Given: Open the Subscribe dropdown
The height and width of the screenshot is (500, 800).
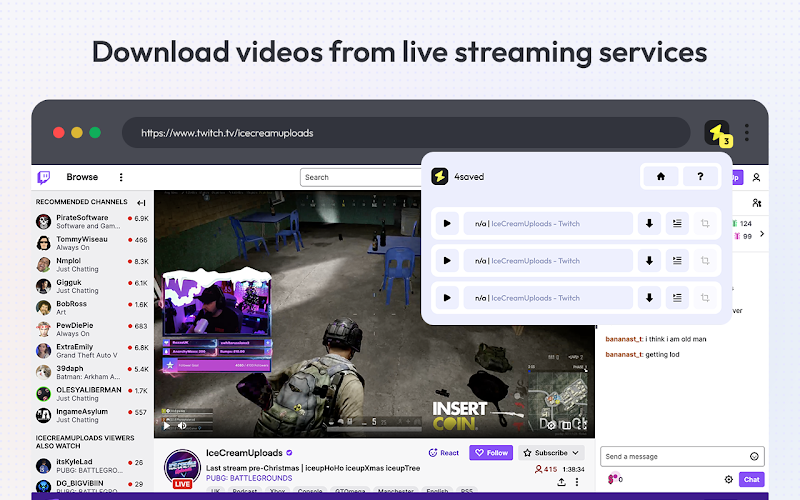Looking at the screenshot, I should (x=552, y=453).
